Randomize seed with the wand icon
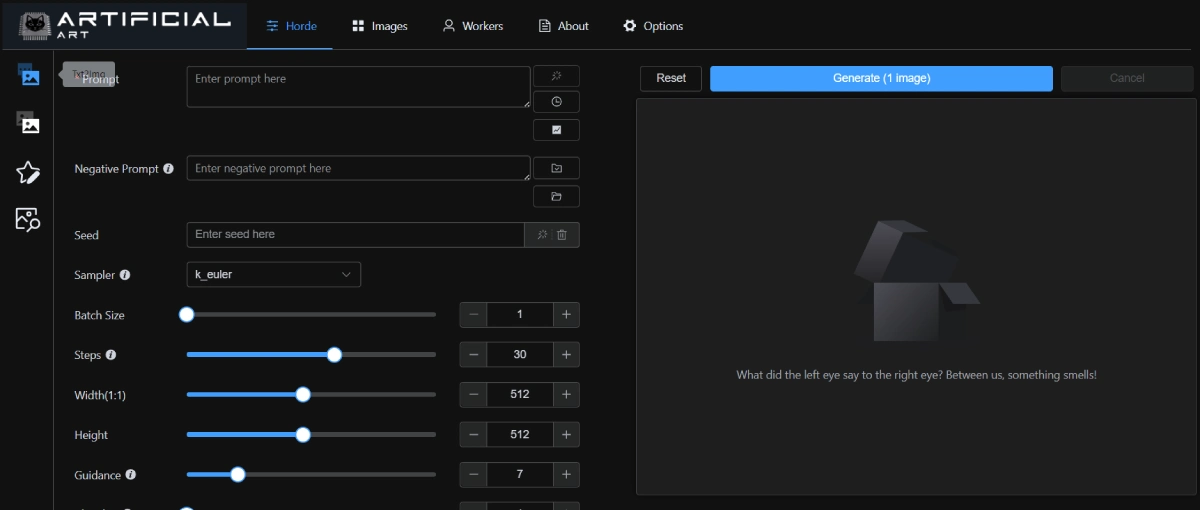The image size is (1200, 510). 541,235
